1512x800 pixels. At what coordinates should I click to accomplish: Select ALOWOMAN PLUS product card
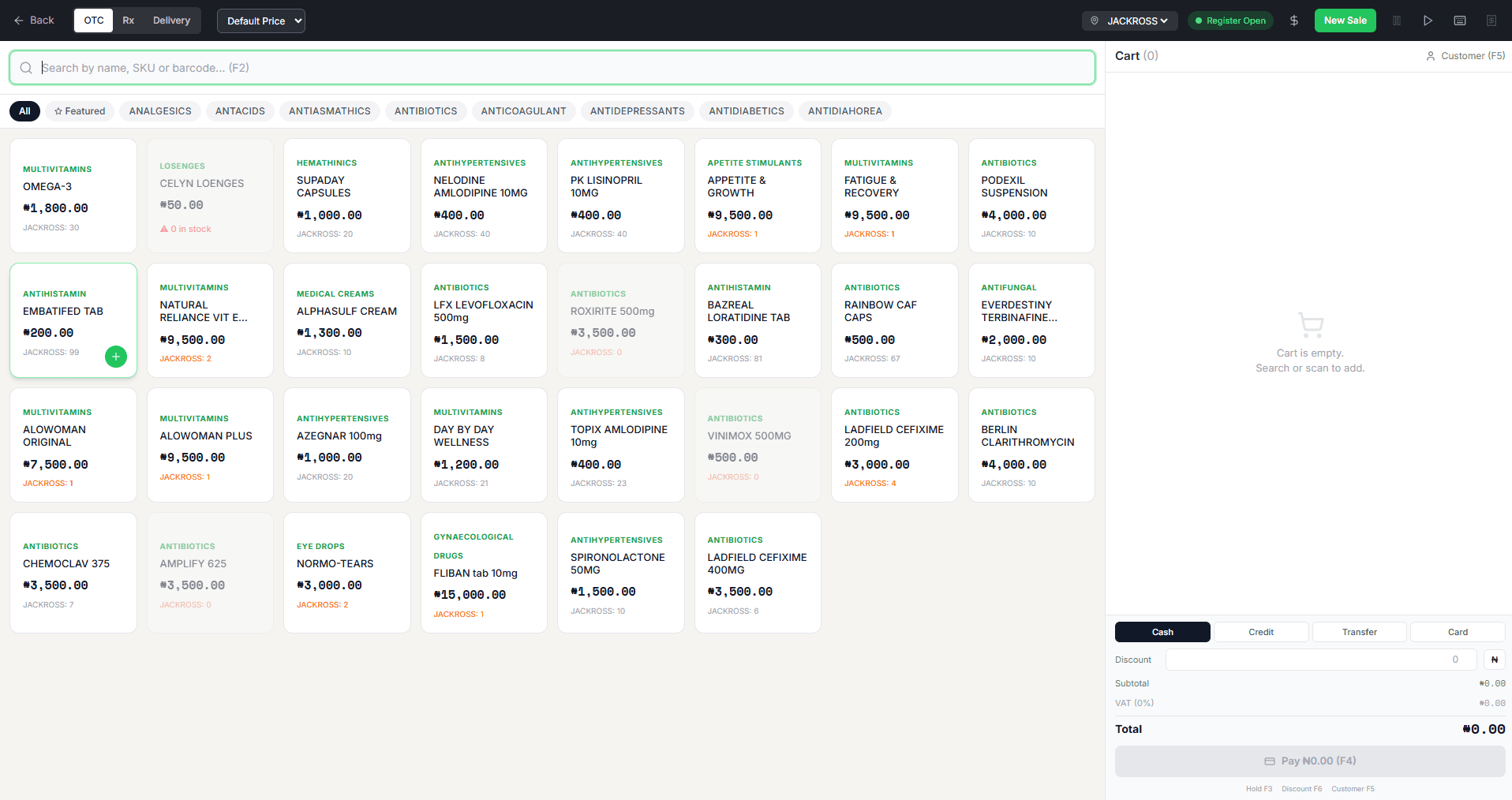[x=210, y=445]
